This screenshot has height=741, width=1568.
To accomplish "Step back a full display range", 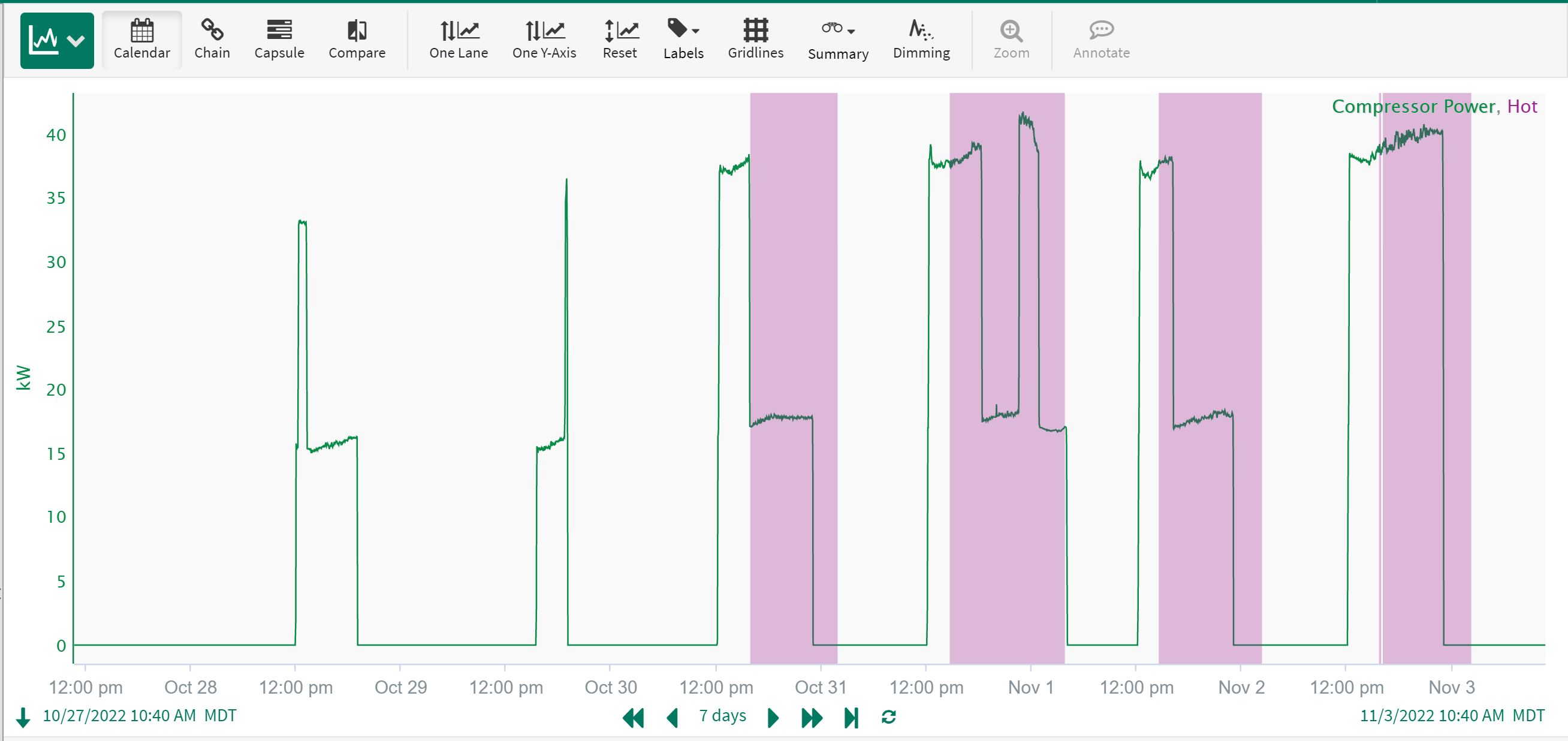I will coord(633,717).
